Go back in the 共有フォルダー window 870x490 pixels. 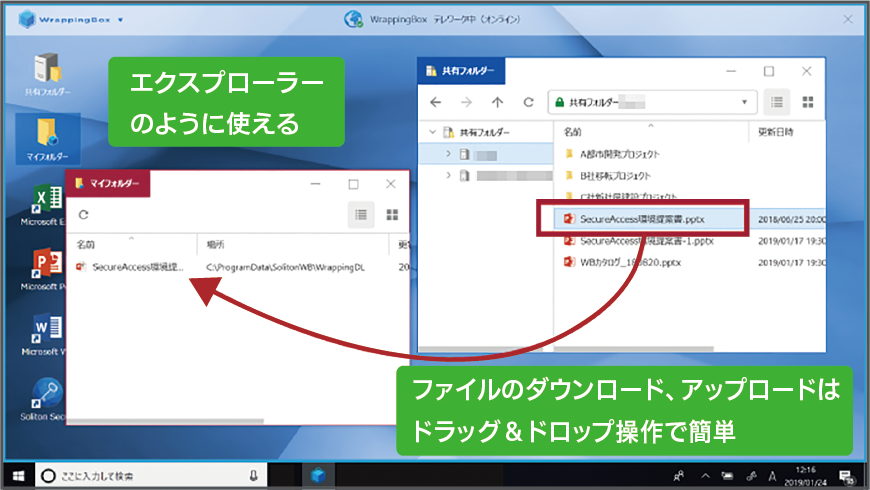(x=436, y=102)
